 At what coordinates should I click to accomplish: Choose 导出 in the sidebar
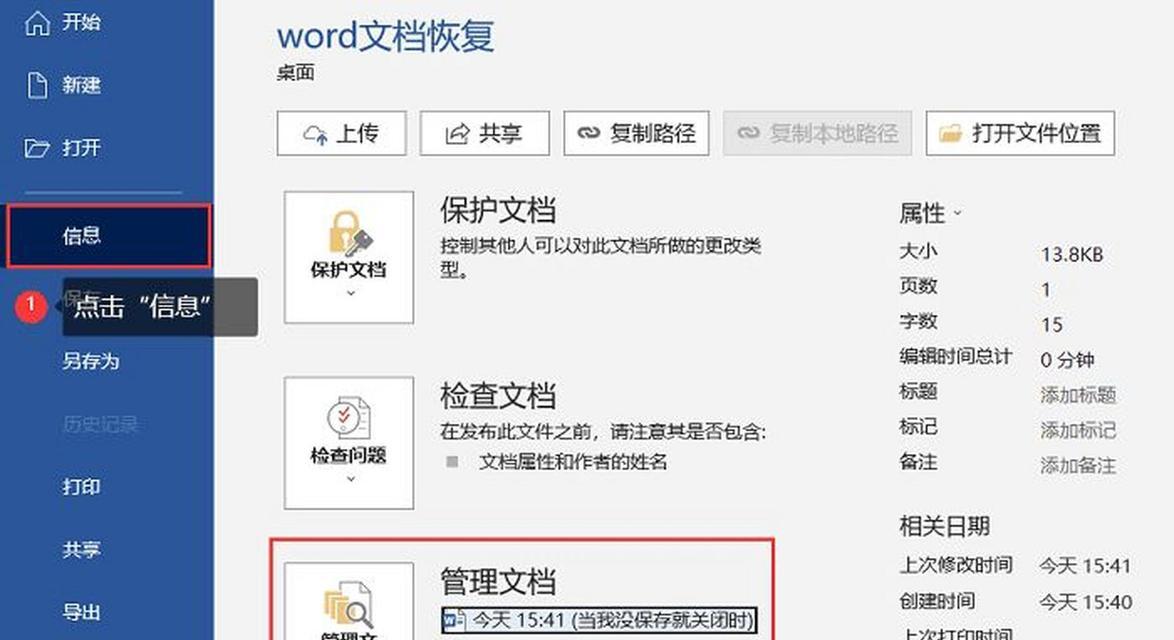pyautogui.click(x=81, y=612)
